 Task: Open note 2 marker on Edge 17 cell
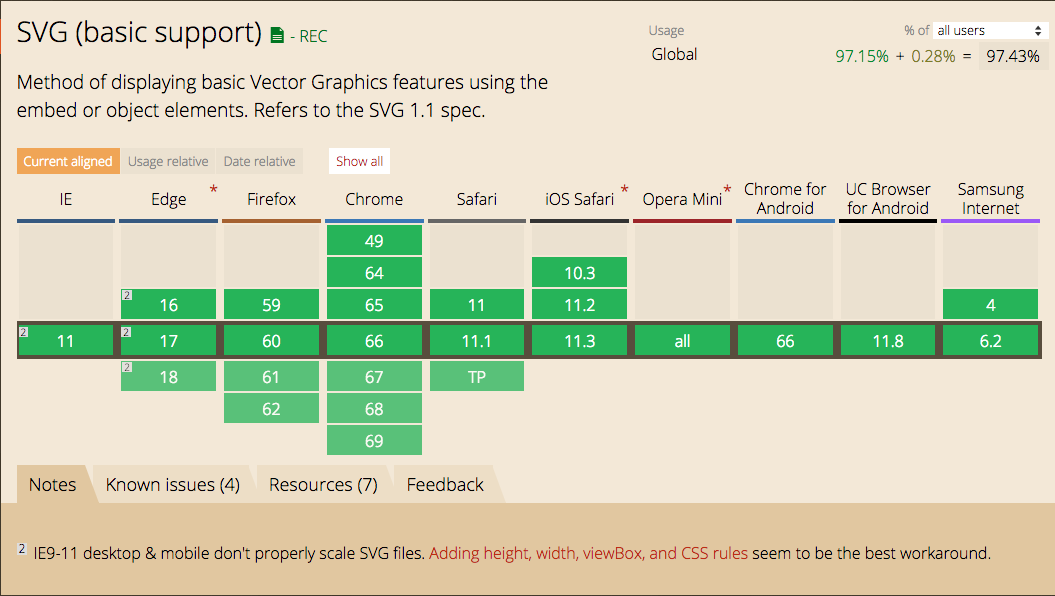point(126,332)
